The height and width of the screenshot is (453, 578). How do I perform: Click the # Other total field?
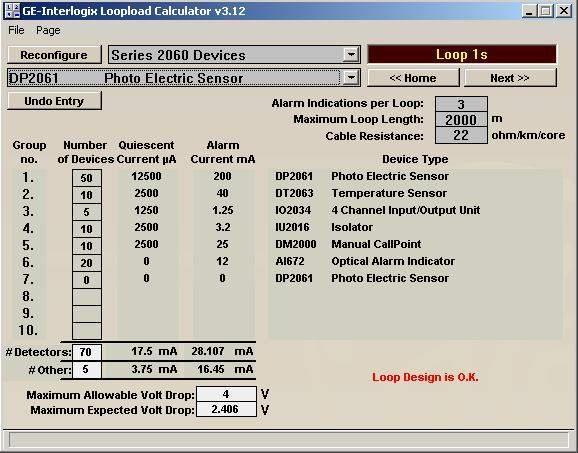click(87, 370)
